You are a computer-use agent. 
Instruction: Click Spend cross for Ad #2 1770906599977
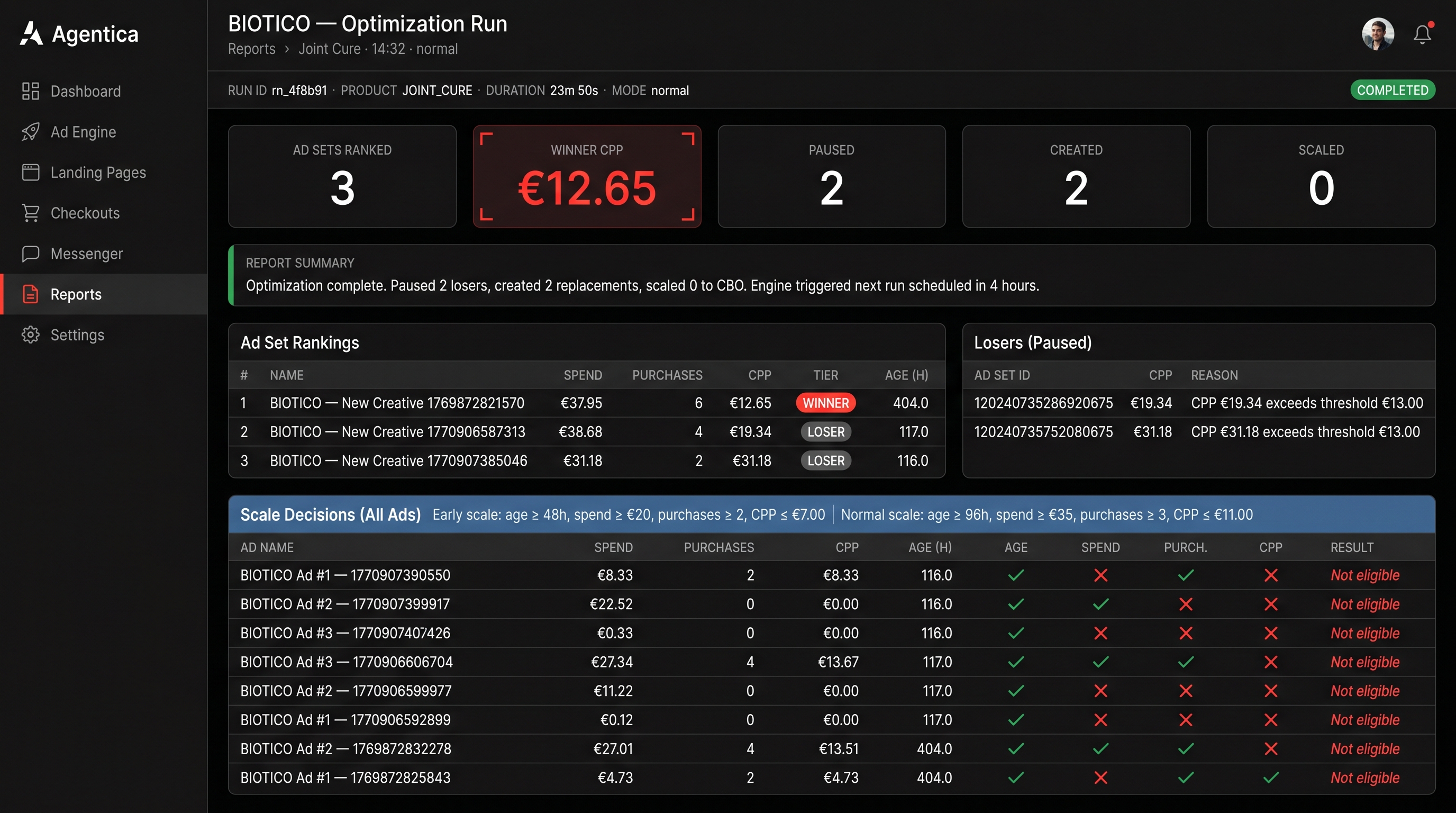click(x=1100, y=691)
